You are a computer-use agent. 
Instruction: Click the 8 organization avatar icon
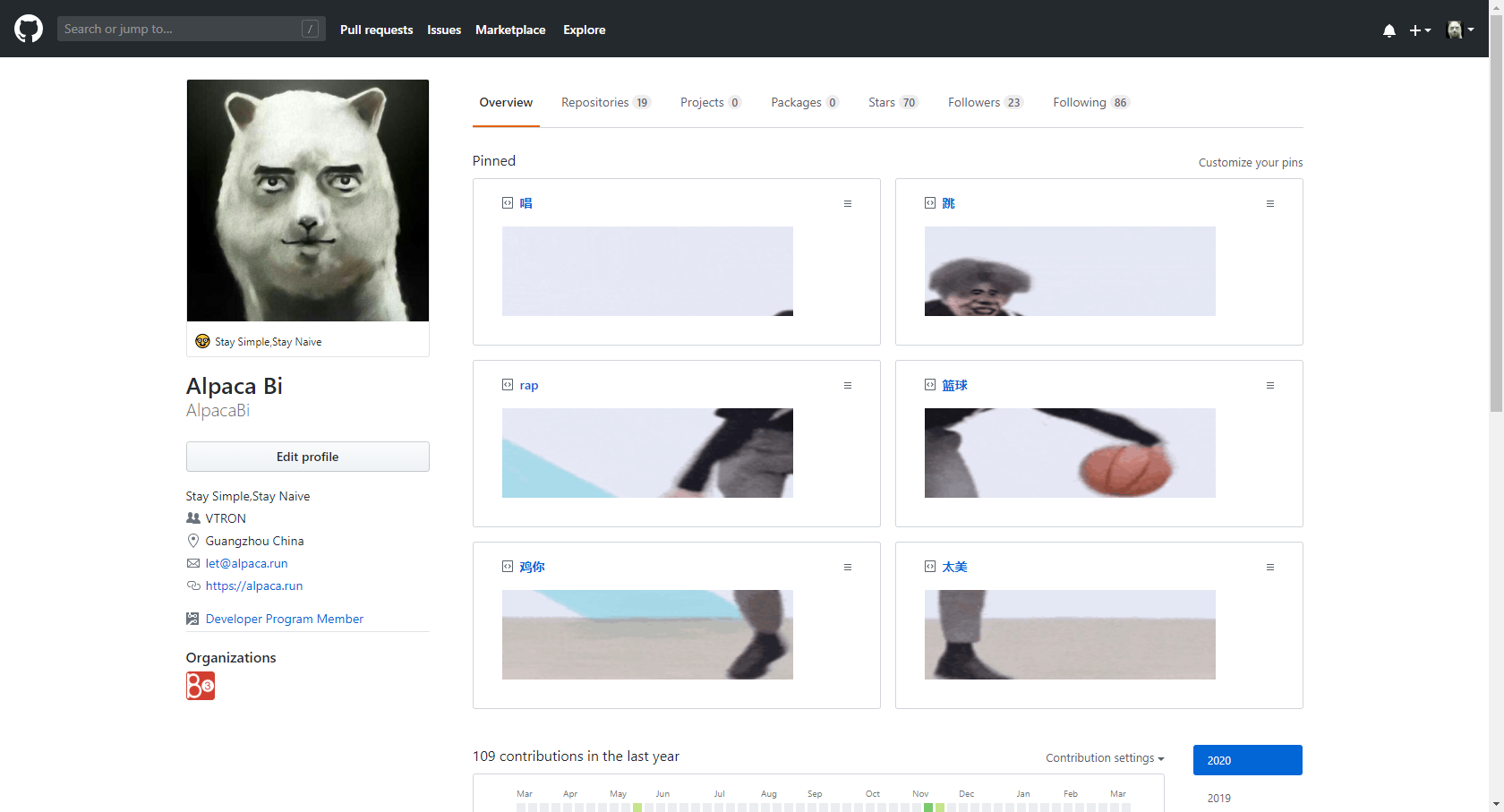(x=201, y=686)
